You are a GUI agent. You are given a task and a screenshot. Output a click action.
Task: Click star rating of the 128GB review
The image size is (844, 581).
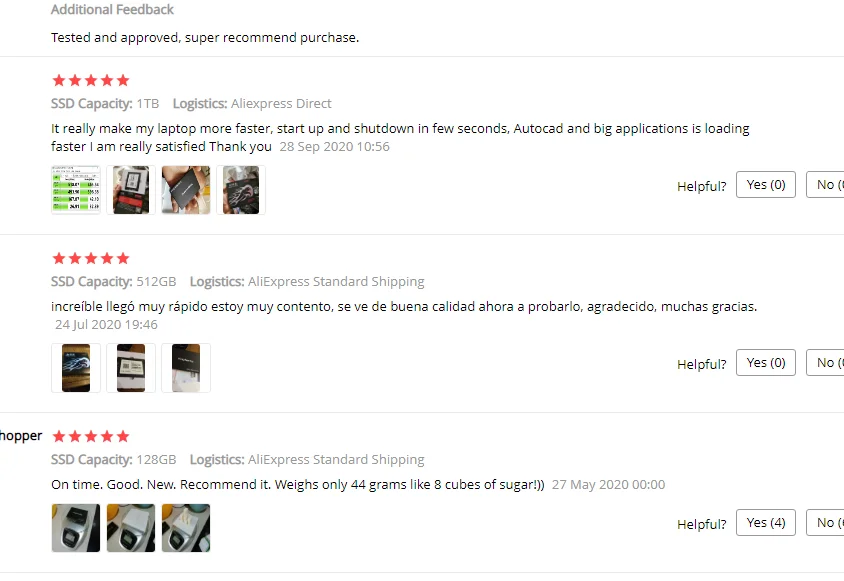[91, 436]
